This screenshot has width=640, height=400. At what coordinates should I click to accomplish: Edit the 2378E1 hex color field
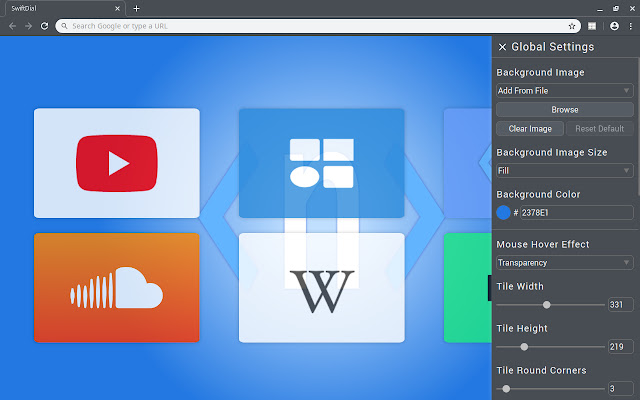pyautogui.click(x=577, y=213)
